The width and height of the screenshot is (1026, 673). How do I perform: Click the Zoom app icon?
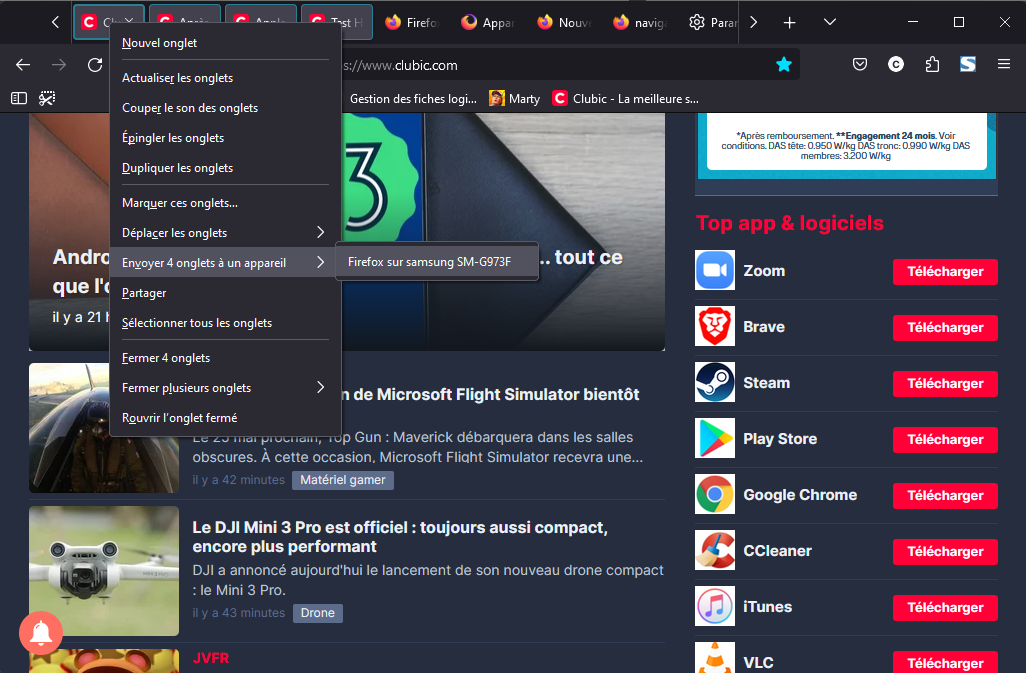715,270
